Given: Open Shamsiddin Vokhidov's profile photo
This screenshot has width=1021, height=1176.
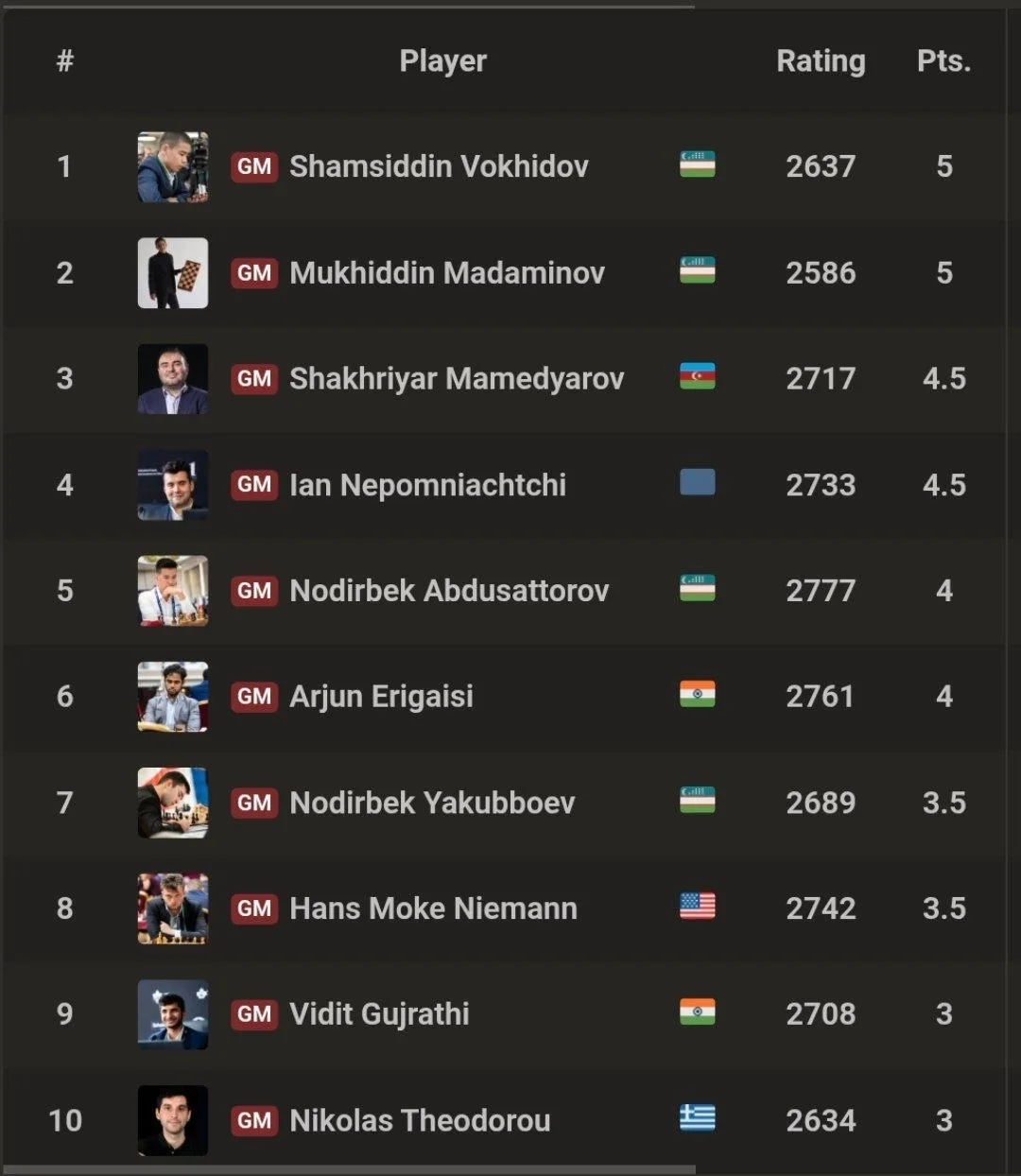Looking at the screenshot, I should 173,167.
